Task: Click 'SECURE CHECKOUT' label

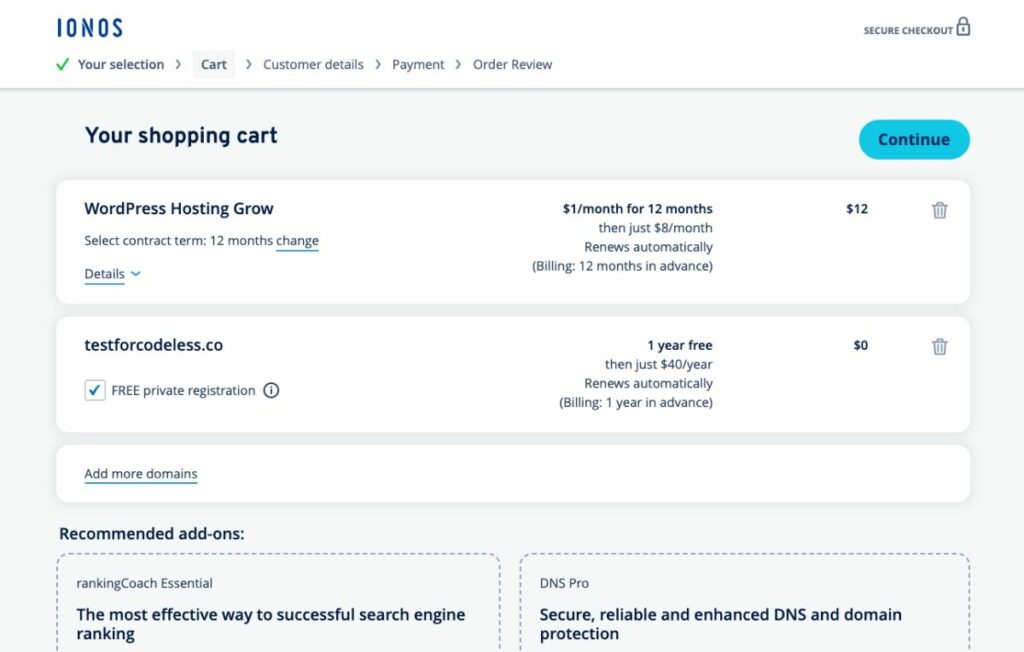Action: coord(908,31)
